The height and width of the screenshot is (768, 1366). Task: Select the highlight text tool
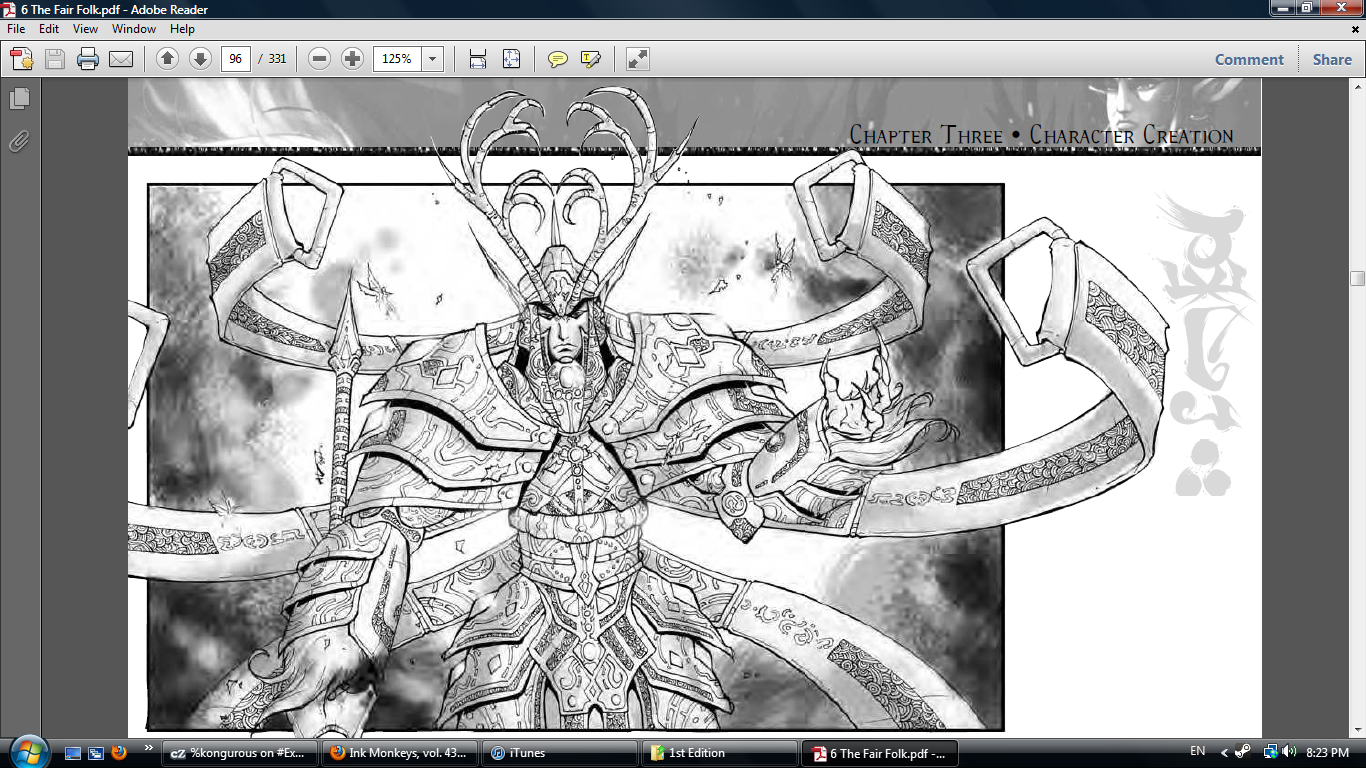coord(590,59)
